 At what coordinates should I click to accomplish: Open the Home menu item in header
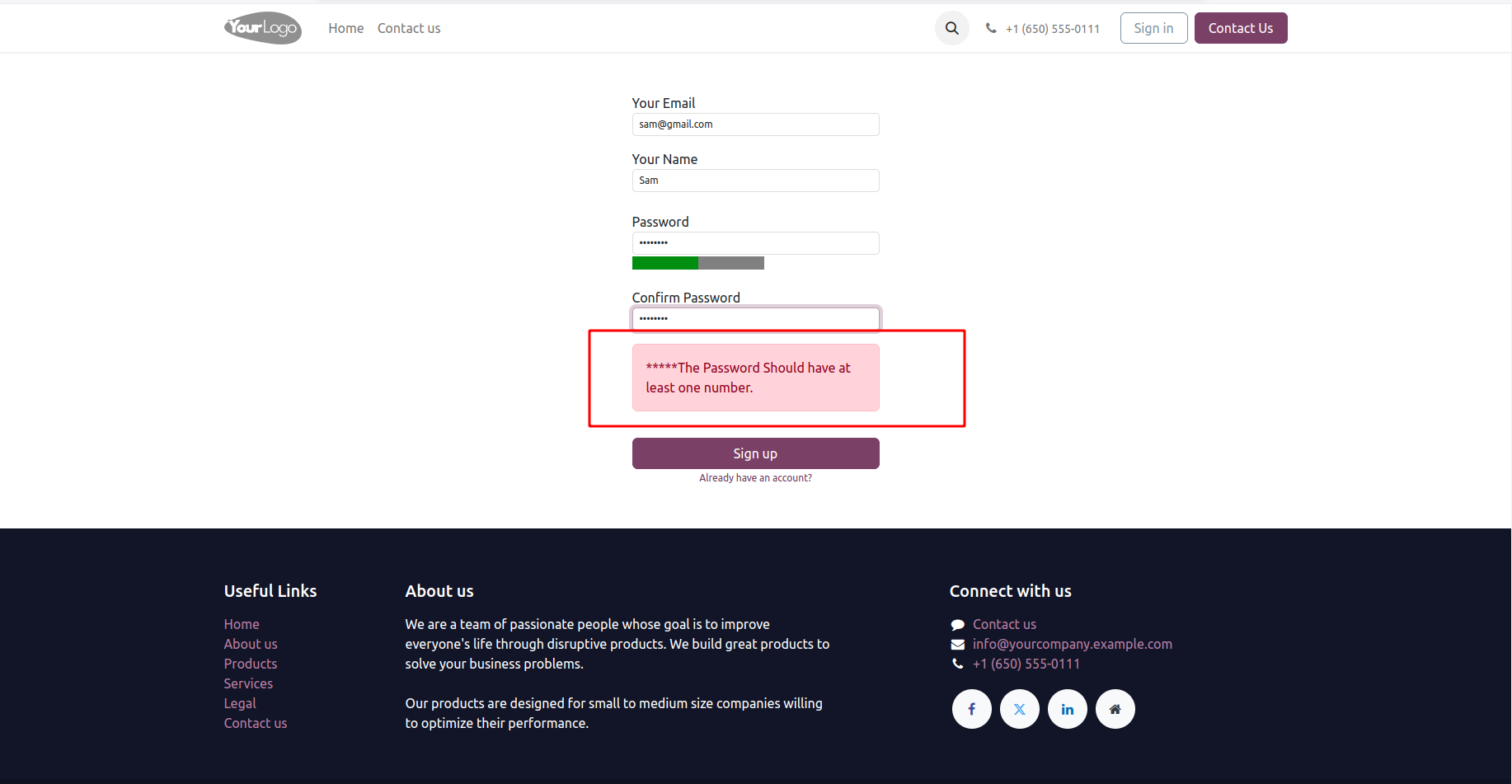tap(345, 28)
